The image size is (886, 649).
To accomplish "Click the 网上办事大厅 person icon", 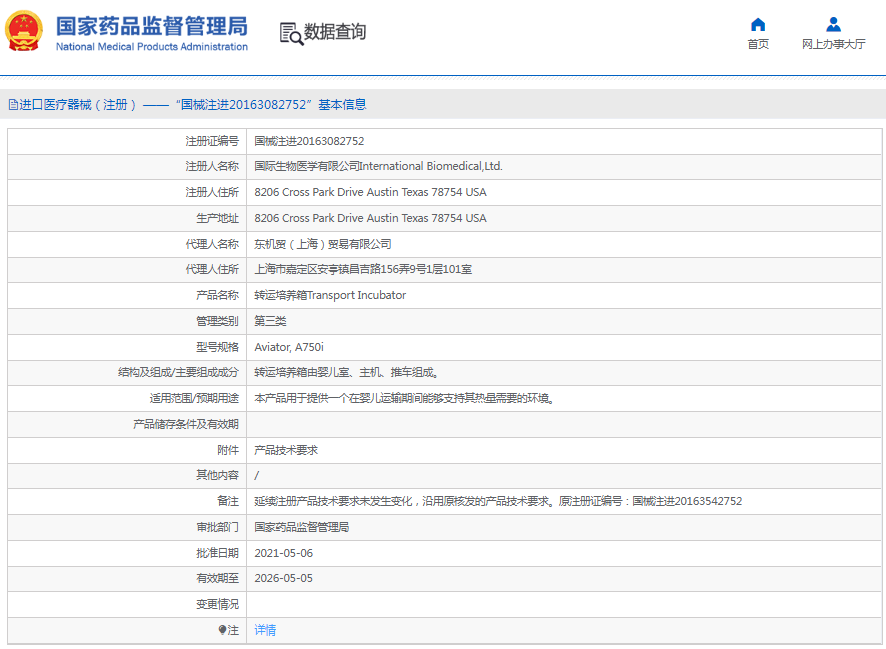I will 833,24.
